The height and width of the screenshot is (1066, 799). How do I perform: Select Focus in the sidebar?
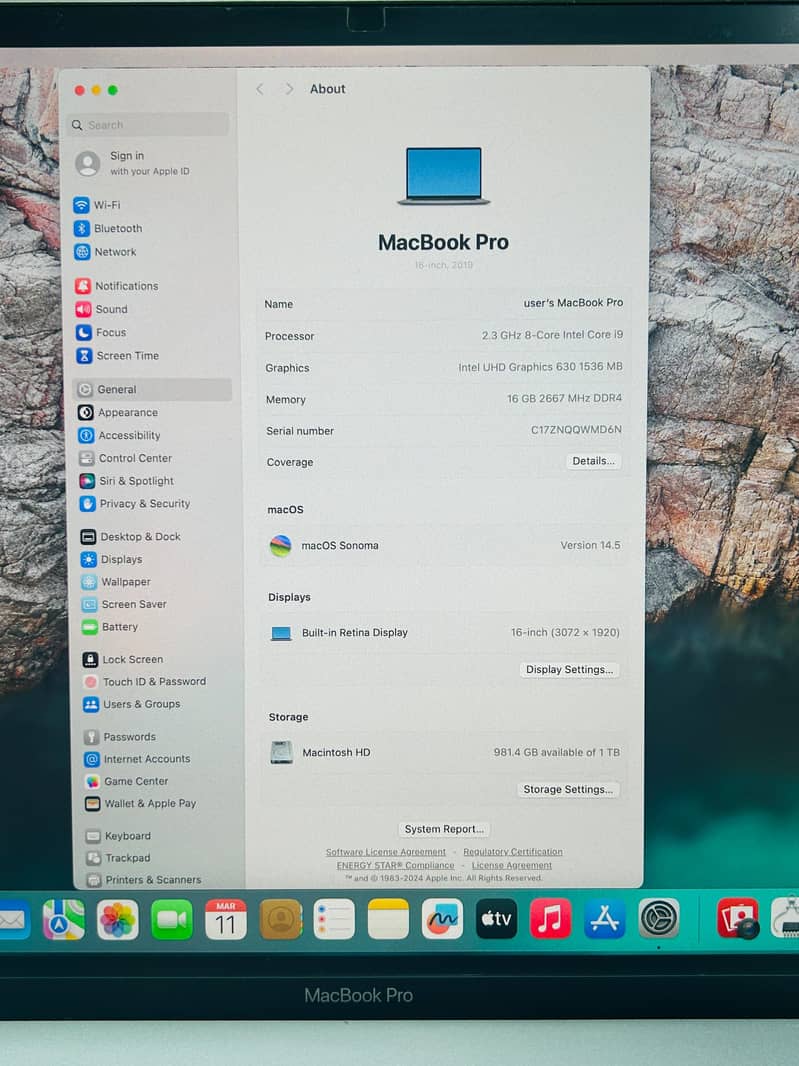(101, 332)
